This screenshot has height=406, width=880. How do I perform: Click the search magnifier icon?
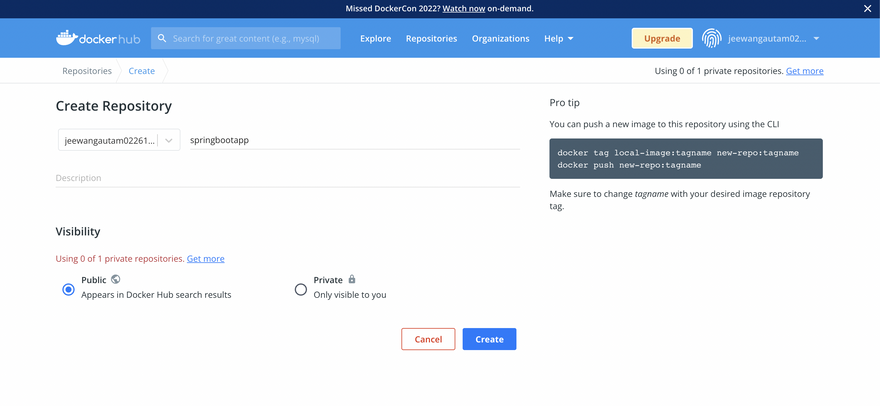coord(162,38)
